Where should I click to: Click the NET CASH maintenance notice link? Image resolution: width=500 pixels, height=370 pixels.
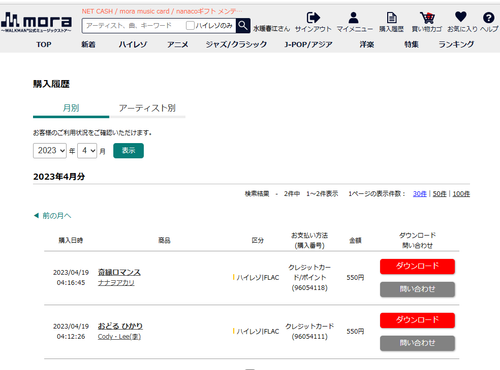tap(162, 11)
